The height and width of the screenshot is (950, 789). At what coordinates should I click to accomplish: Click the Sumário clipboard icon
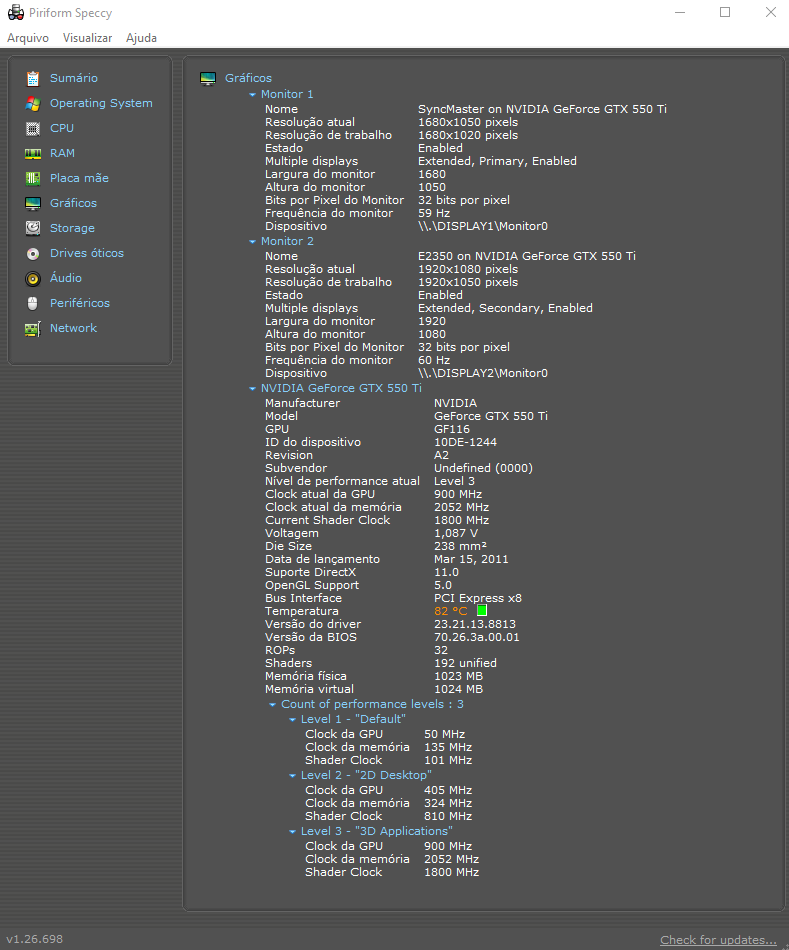point(33,78)
